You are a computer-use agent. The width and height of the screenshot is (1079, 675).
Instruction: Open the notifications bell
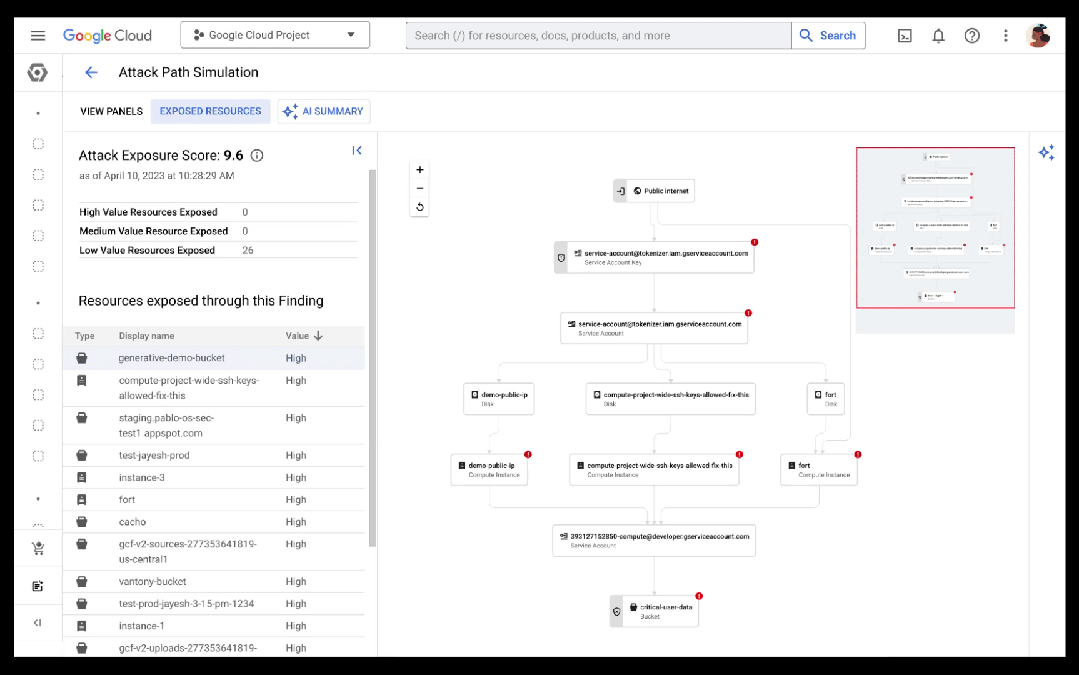click(938, 36)
